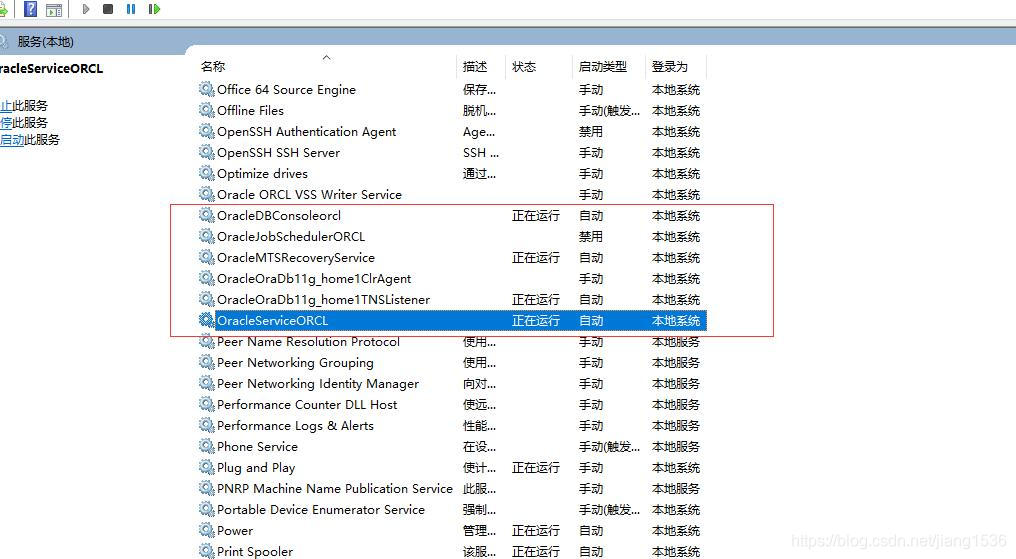Click the 服务(本地) panel header
The height and width of the screenshot is (559, 1016).
45,41
